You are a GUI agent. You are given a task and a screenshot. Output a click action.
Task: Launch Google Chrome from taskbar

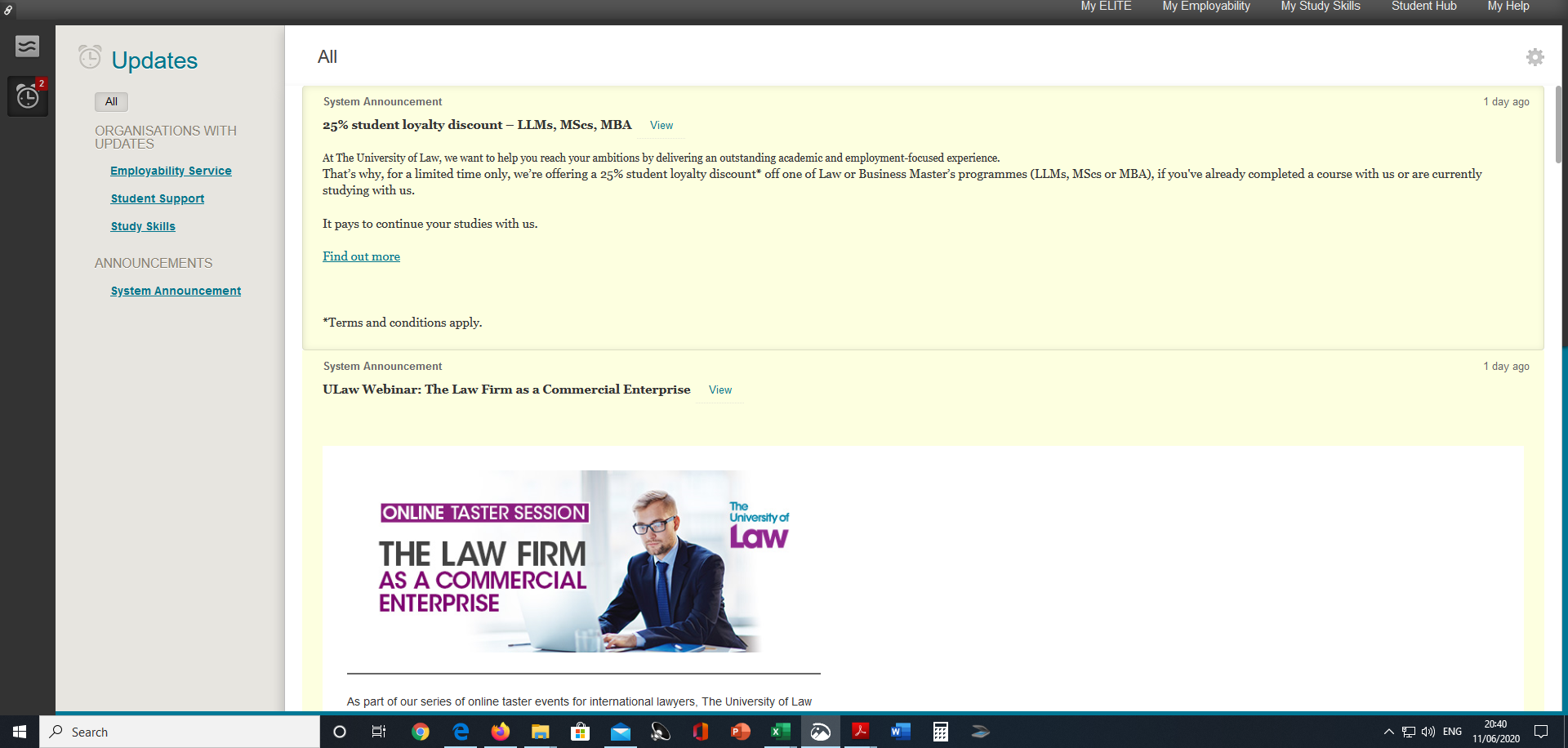coord(421,732)
